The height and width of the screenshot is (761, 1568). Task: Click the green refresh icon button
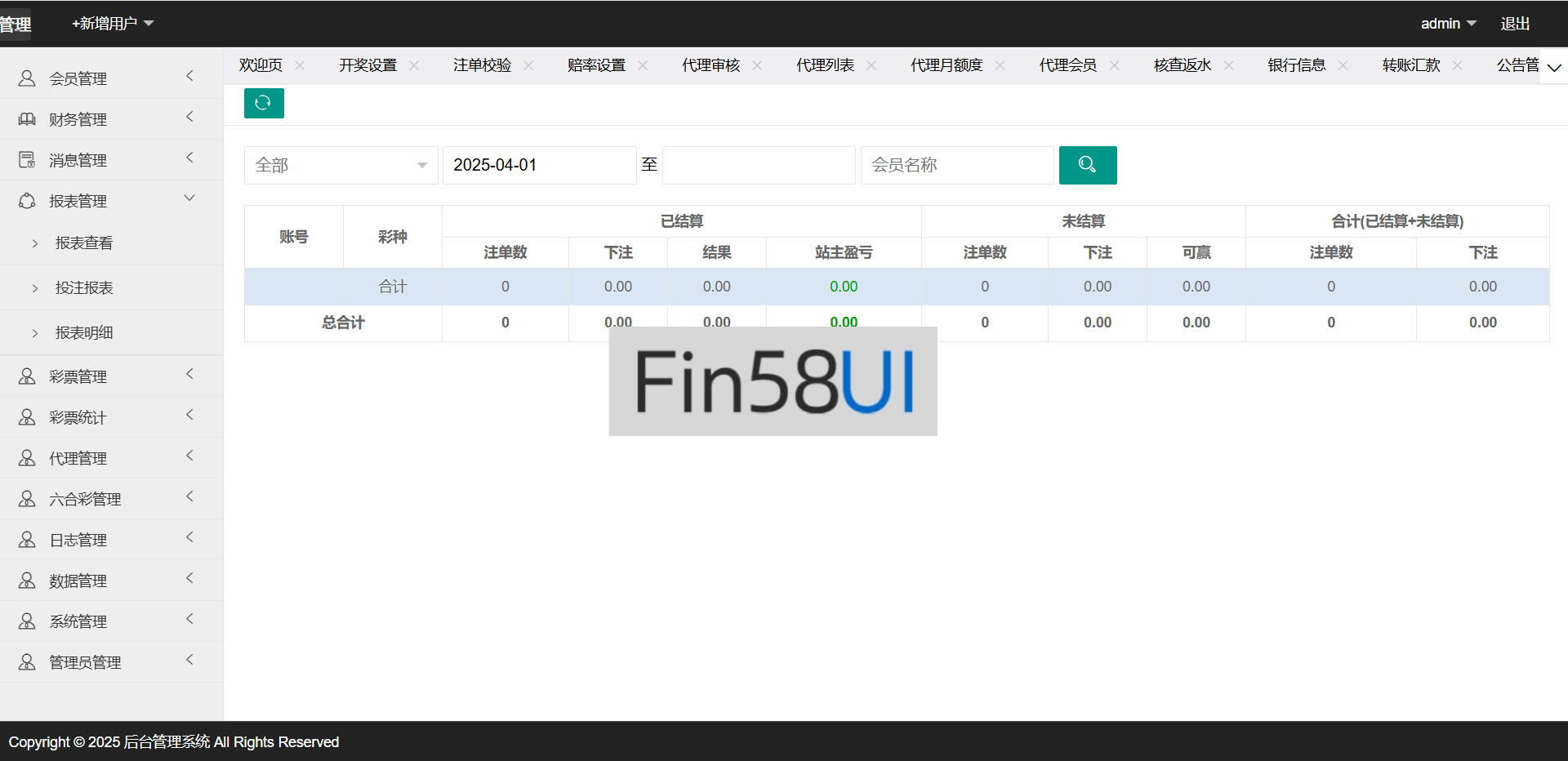tap(263, 103)
